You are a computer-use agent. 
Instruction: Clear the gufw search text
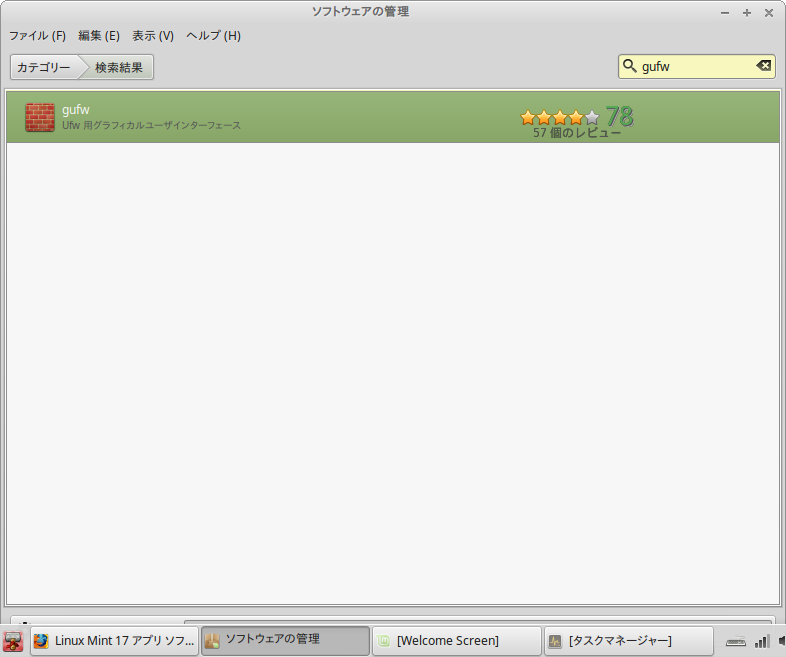pyautogui.click(x=763, y=66)
